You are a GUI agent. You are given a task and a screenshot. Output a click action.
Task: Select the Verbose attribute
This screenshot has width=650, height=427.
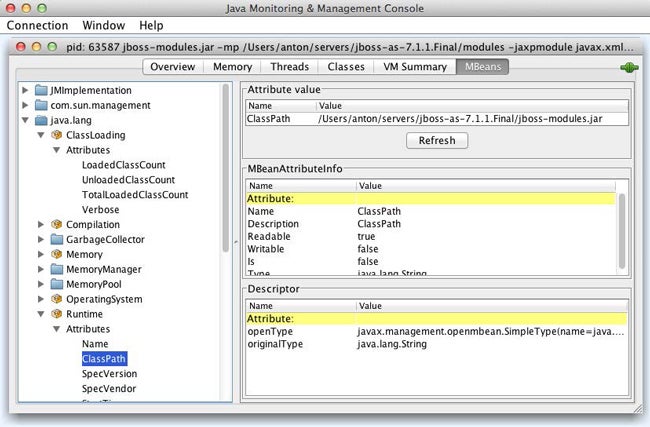pyautogui.click(x=101, y=210)
